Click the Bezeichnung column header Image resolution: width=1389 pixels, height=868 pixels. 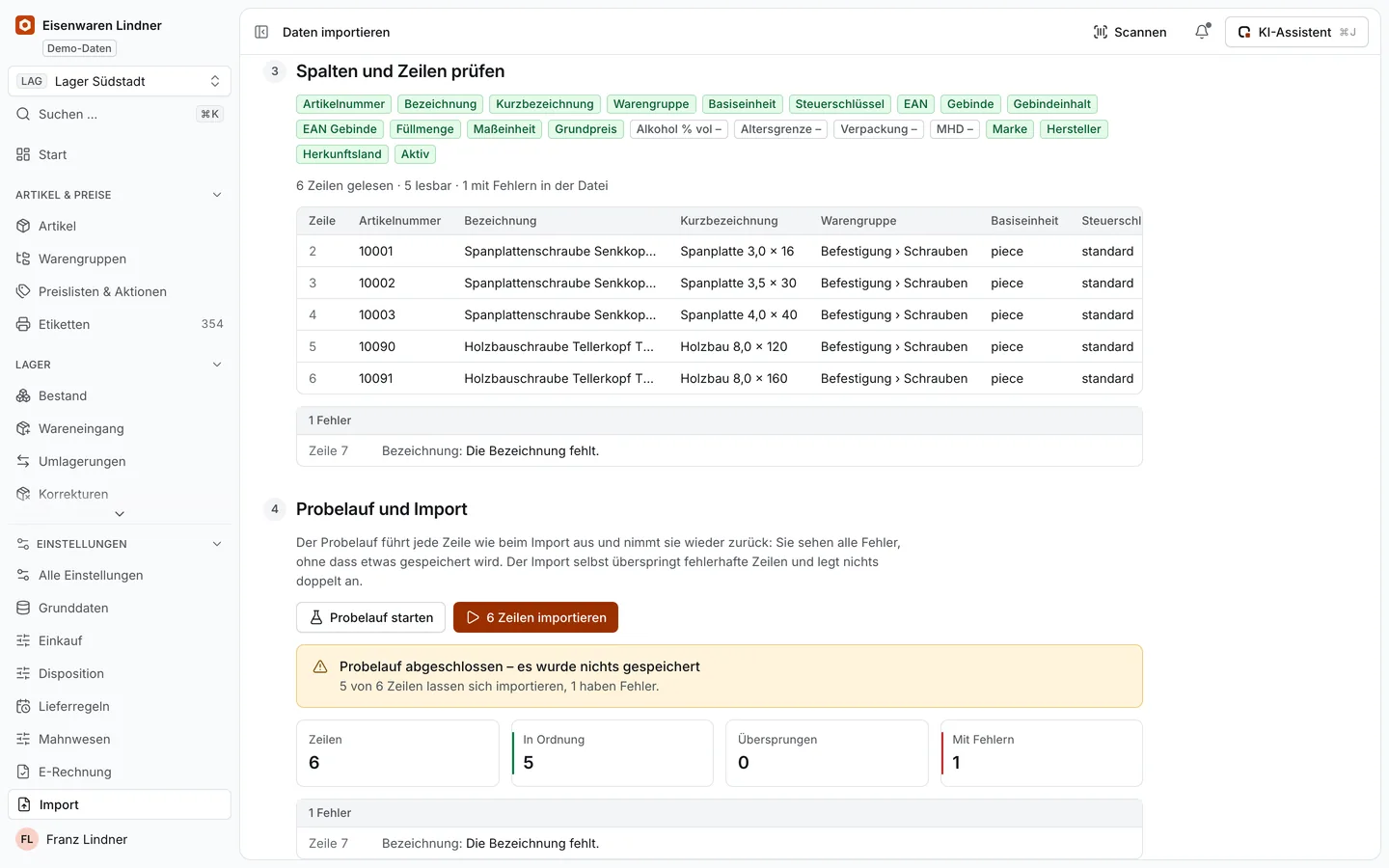500,221
